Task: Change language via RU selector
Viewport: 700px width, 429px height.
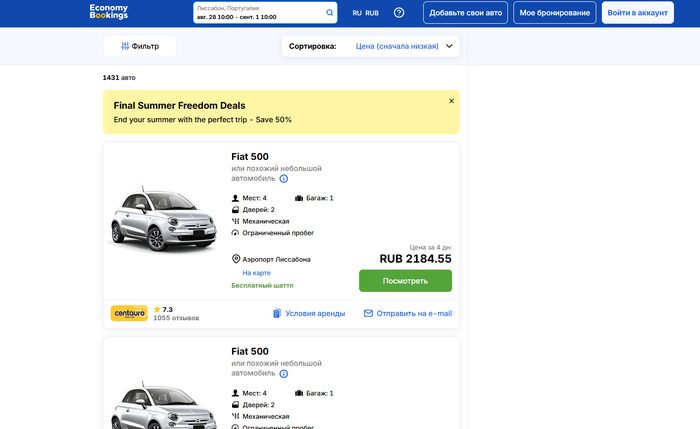Action: (x=357, y=13)
